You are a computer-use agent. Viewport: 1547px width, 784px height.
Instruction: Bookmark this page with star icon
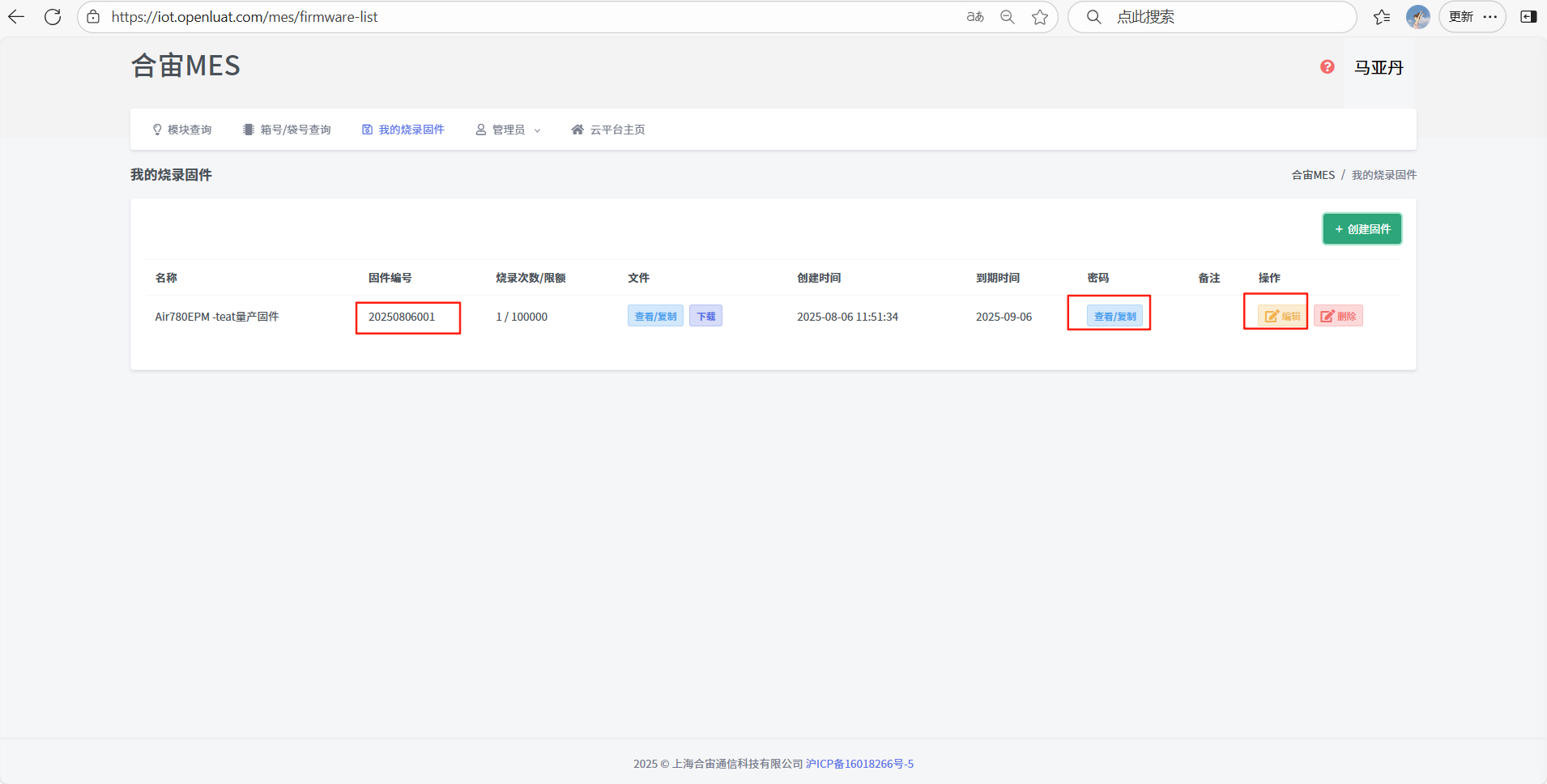pos(1040,17)
